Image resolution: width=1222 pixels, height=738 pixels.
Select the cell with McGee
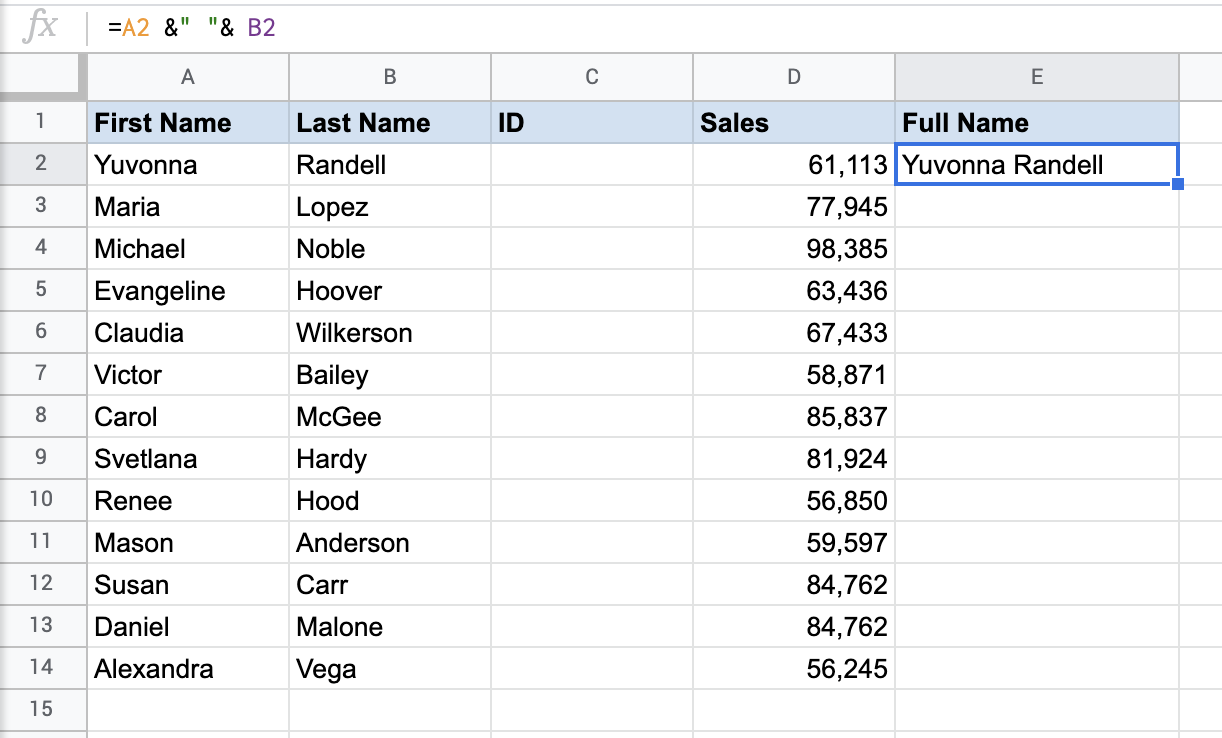click(390, 416)
